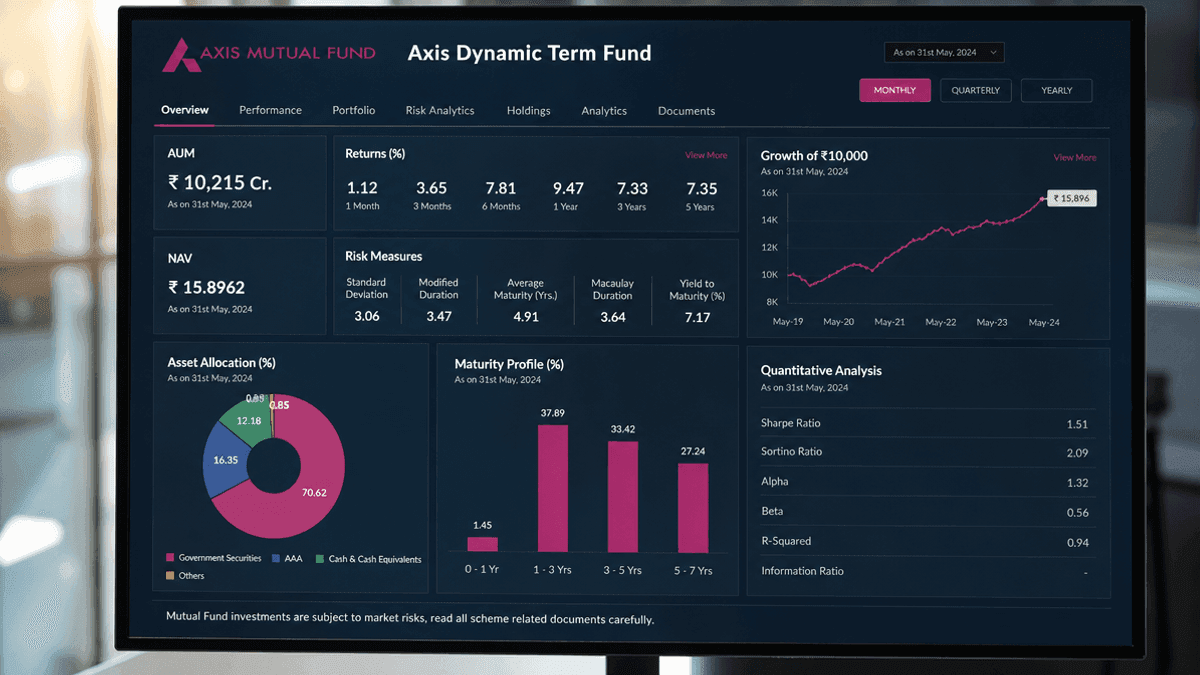Click the AUM value ₹ 10,215 Cr.
Image resolution: width=1200 pixels, height=675 pixels.
point(219,182)
